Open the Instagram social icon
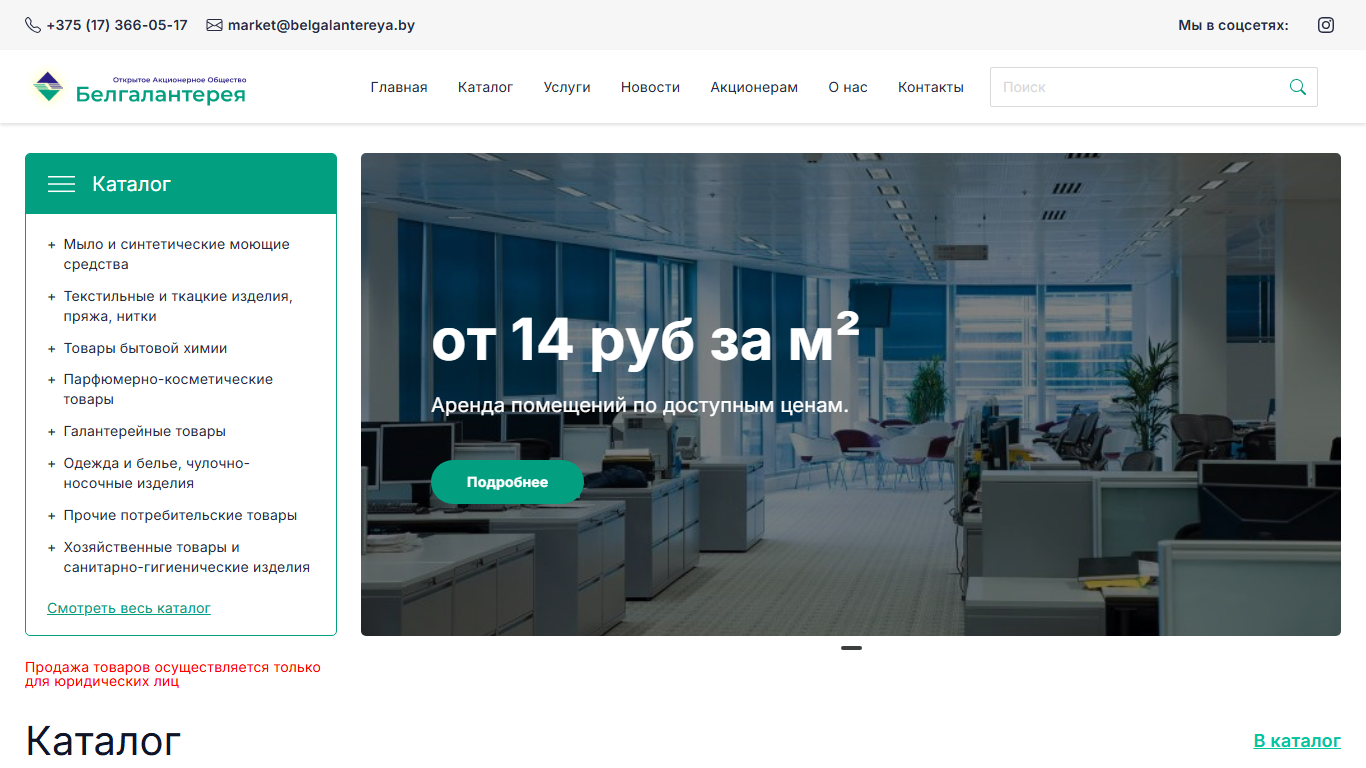1366x768 pixels. click(x=1326, y=25)
